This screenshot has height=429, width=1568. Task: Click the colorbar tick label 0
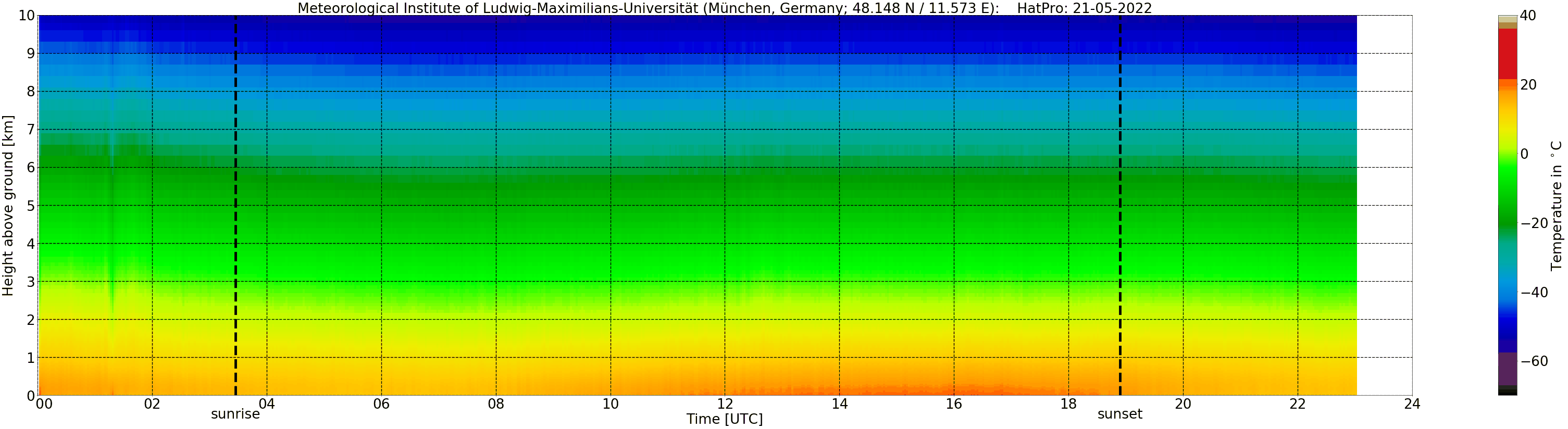coord(1524,154)
